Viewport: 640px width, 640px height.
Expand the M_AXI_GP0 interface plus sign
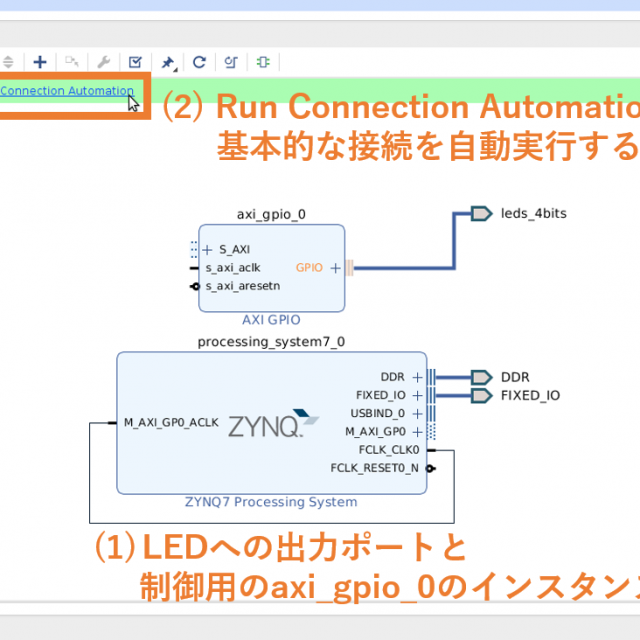click(x=417, y=431)
